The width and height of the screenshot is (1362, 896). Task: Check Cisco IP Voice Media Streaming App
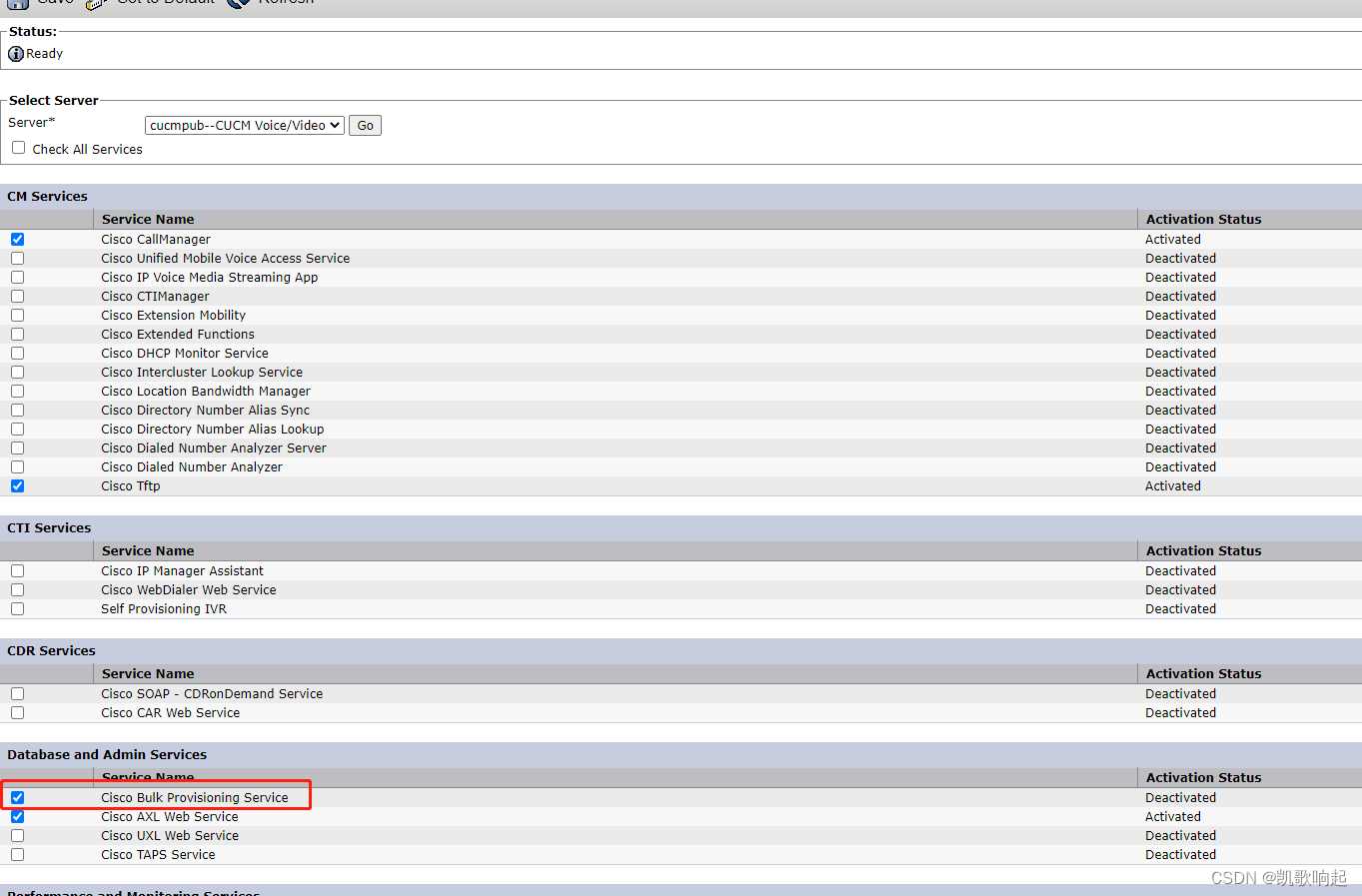(x=17, y=277)
